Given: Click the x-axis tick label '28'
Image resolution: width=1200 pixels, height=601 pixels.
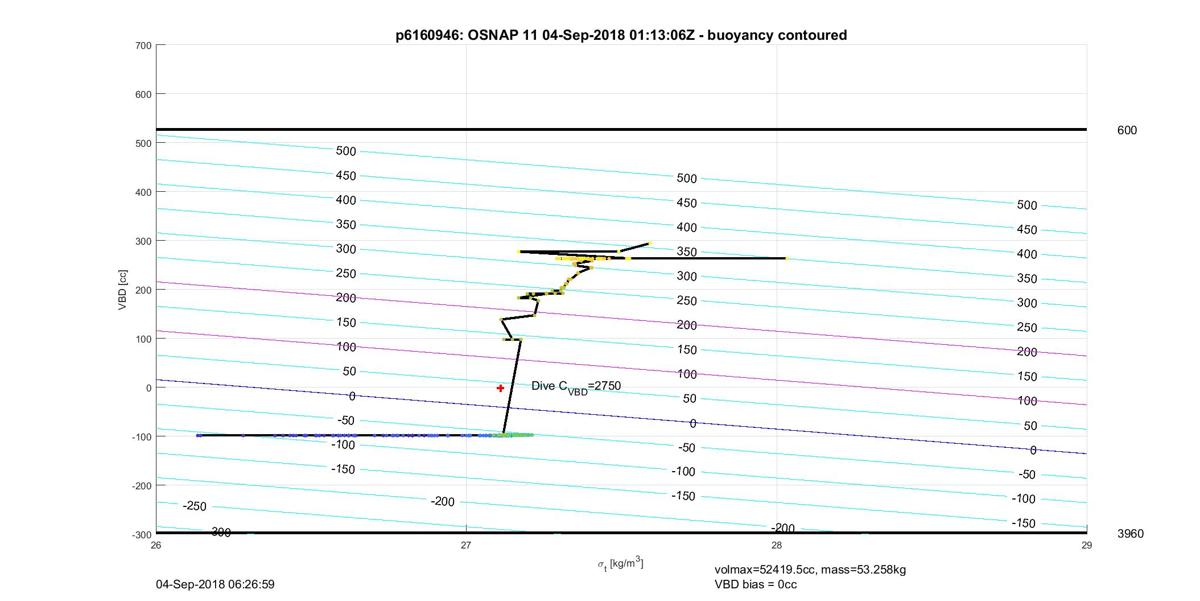Looking at the screenshot, I should tap(776, 545).
